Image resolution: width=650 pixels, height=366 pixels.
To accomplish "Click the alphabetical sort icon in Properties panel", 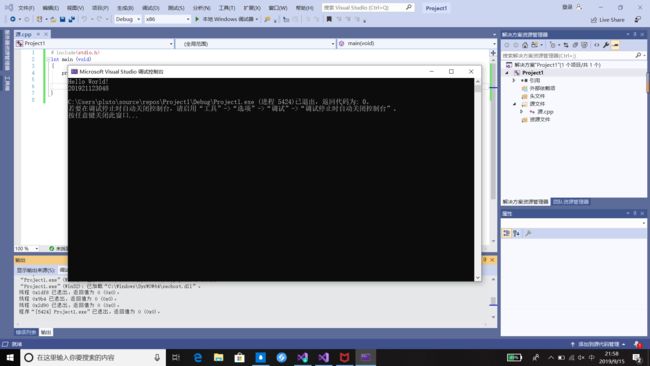I will coord(517,233).
